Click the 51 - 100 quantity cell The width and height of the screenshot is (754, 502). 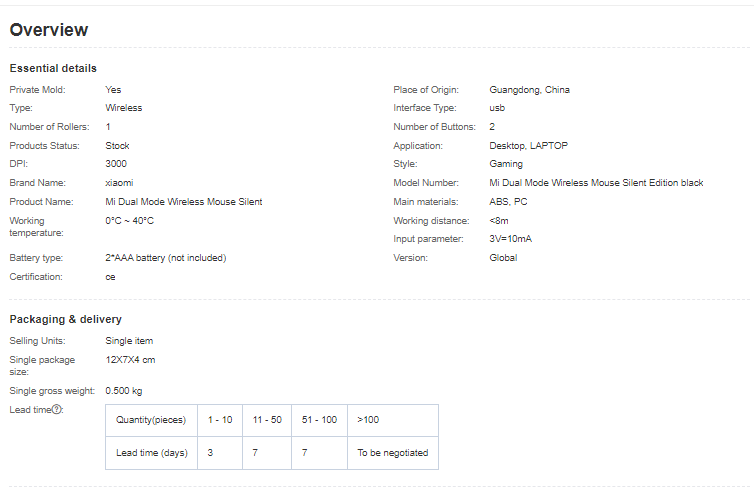click(x=319, y=420)
